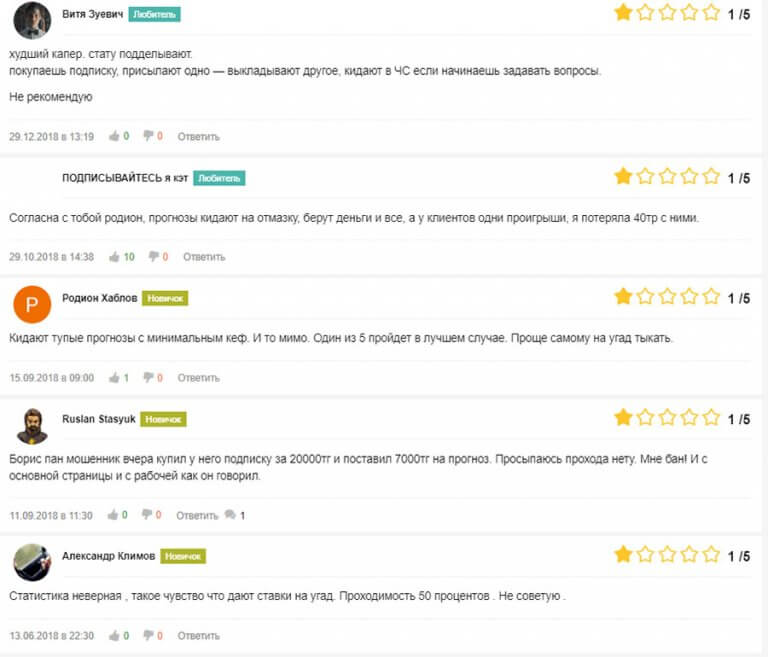Screen dimensions: 768x657
Task: Thumbs up Ruslan Stasyuk's review
Action: pos(114,515)
